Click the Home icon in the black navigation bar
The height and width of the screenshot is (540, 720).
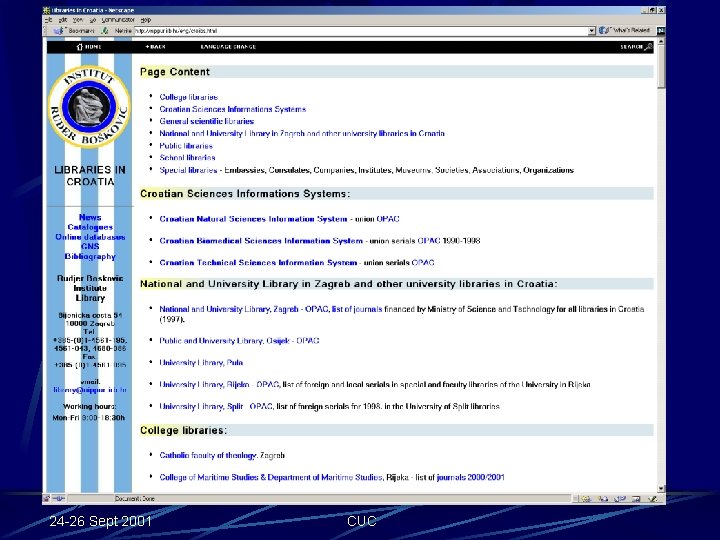pos(79,47)
